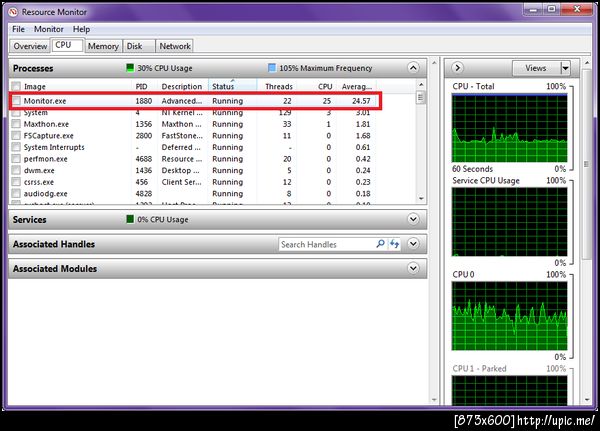Select the perfmon.exe process name
This screenshot has width=600, height=431.
pos(46,158)
